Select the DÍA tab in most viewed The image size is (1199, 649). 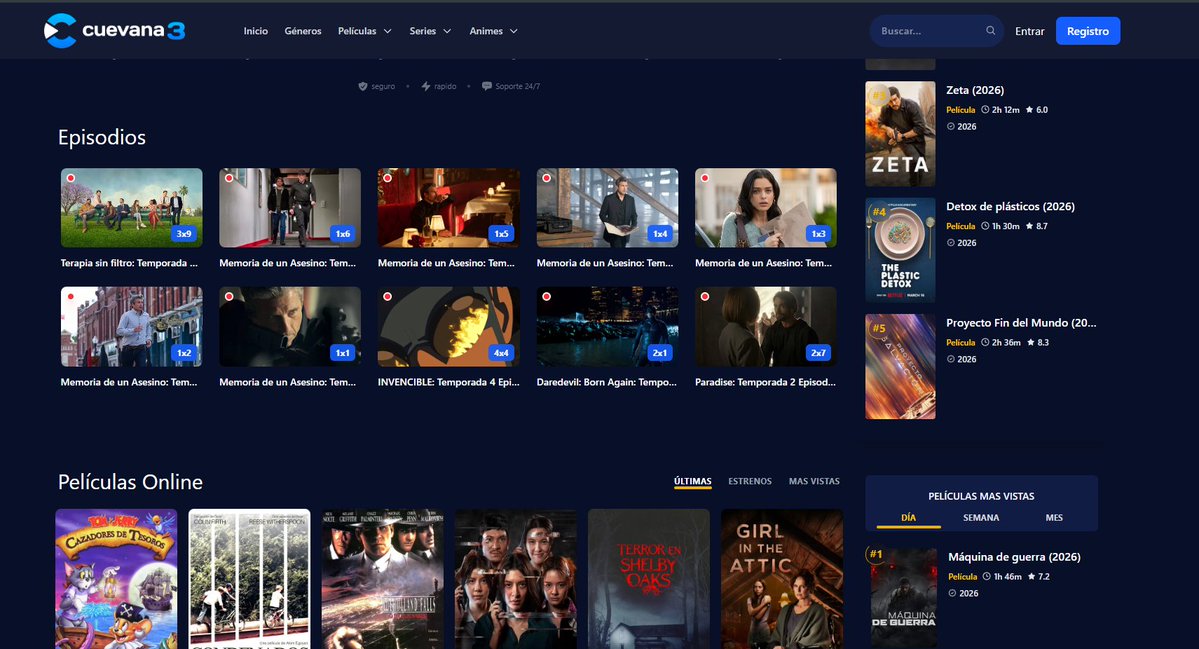pyautogui.click(x=908, y=518)
